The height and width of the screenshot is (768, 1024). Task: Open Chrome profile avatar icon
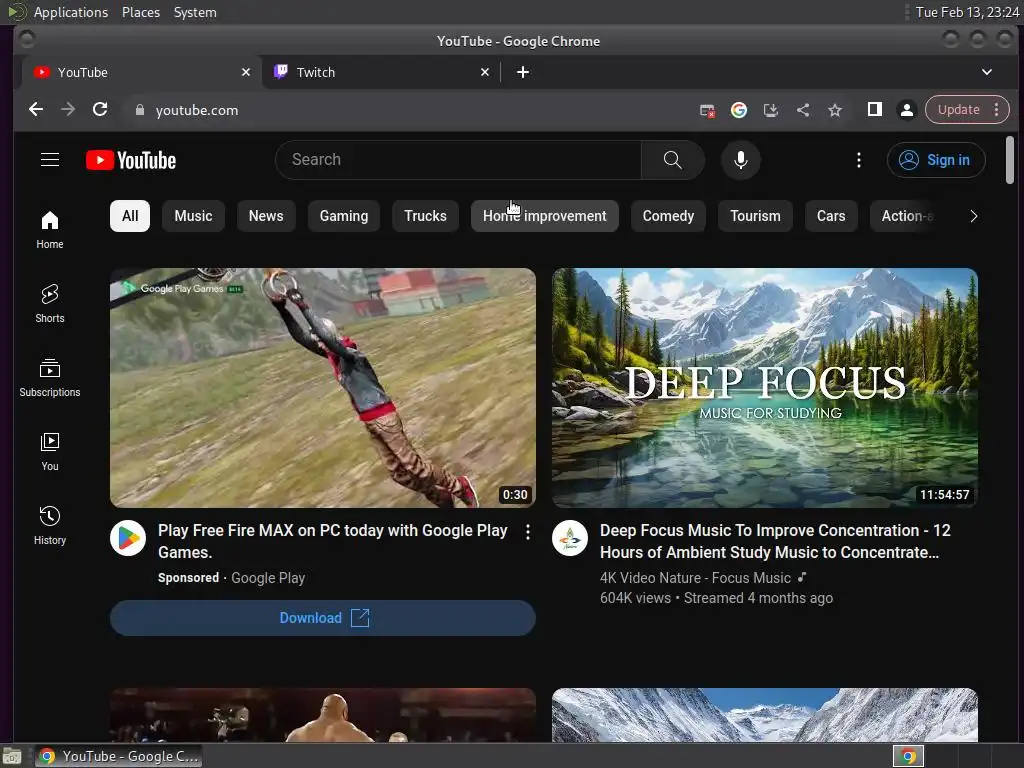click(x=906, y=110)
